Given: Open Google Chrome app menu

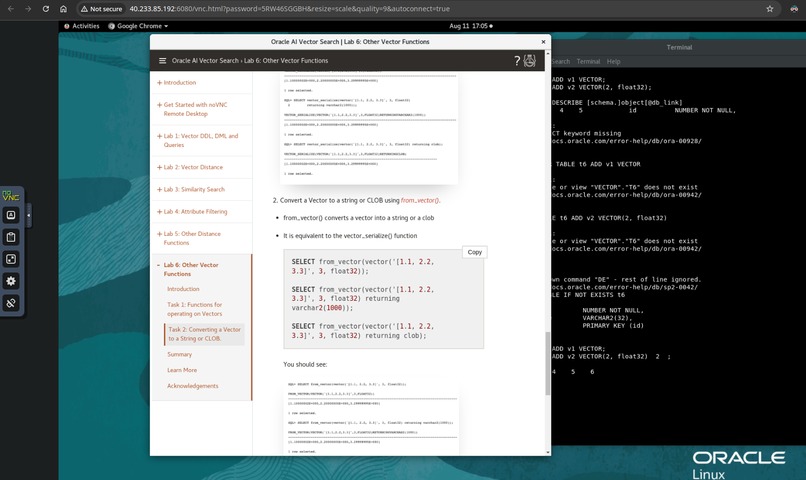Looking at the screenshot, I should pyautogui.click(x=138, y=26).
